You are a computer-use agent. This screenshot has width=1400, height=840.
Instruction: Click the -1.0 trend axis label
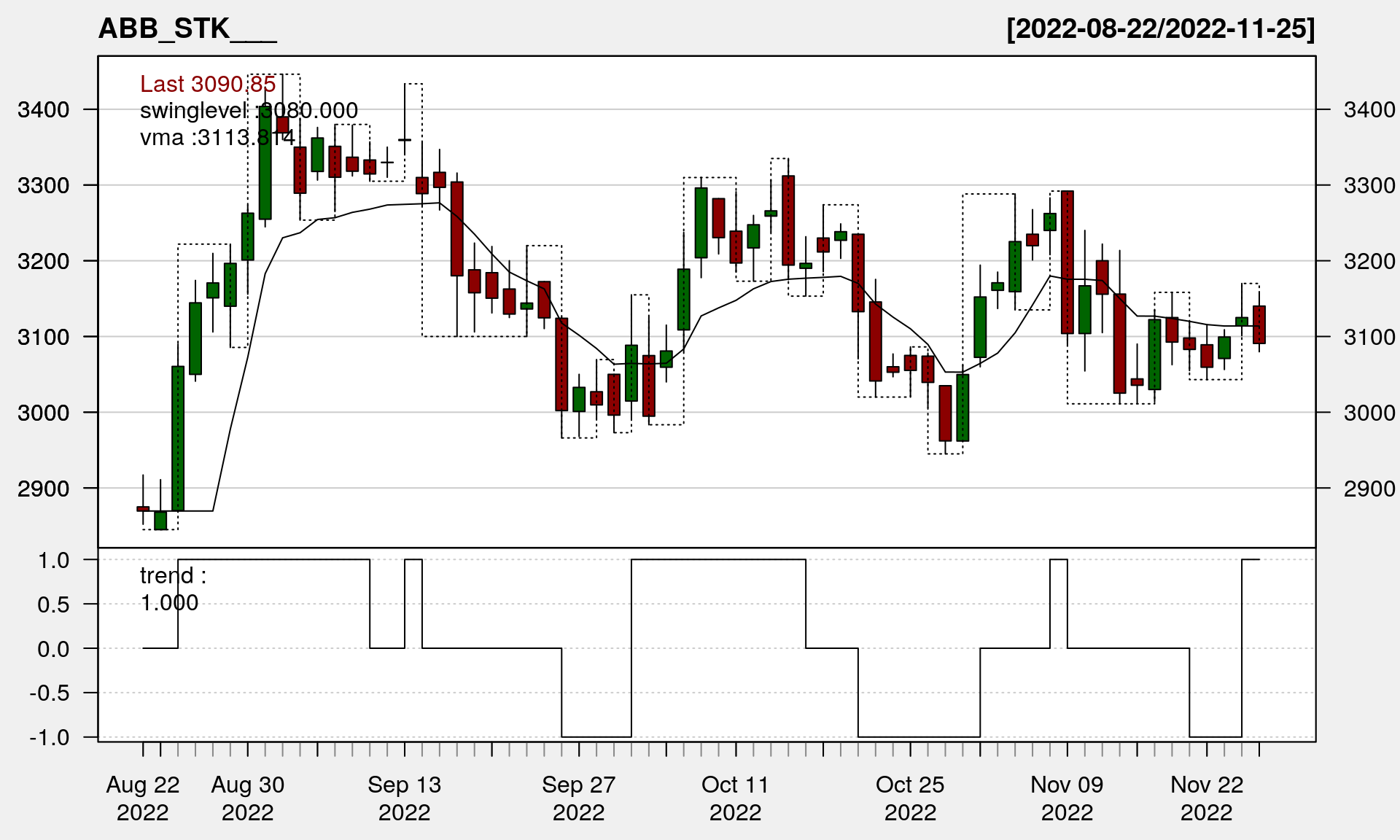tap(50, 737)
